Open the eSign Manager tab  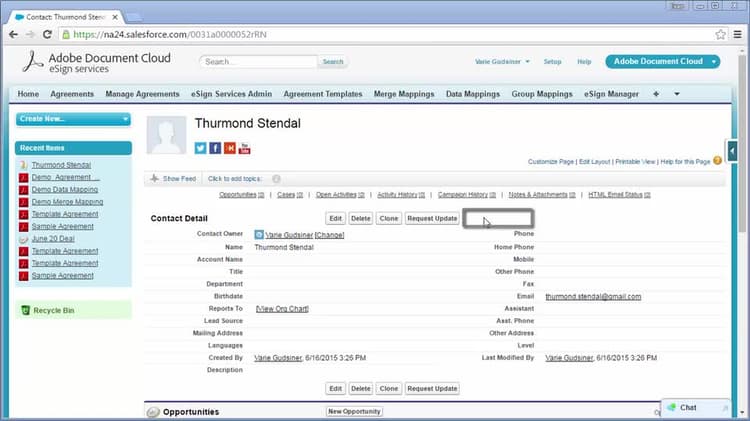tap(611, 94)
